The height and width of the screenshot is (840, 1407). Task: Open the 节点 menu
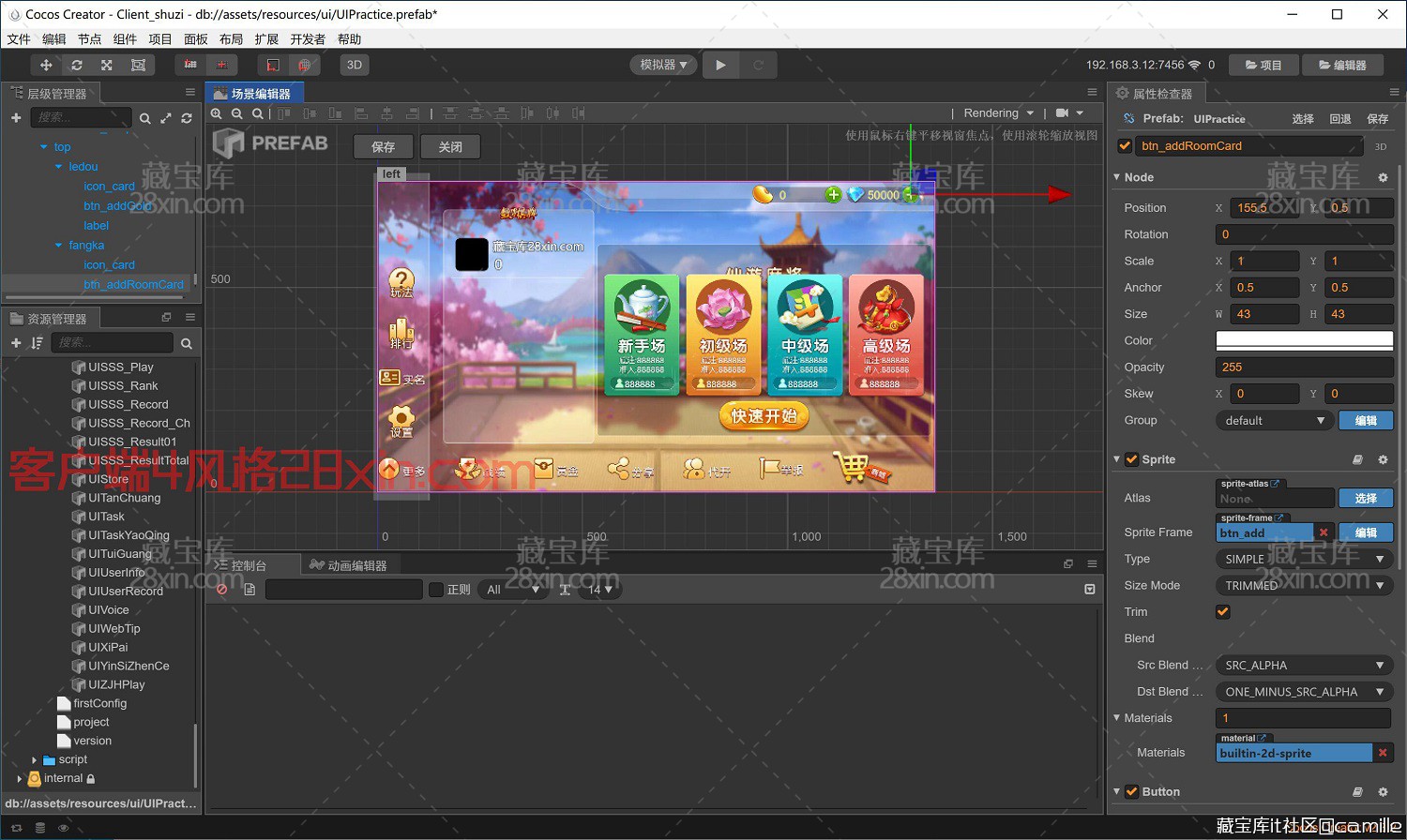[x=90, y=39]
